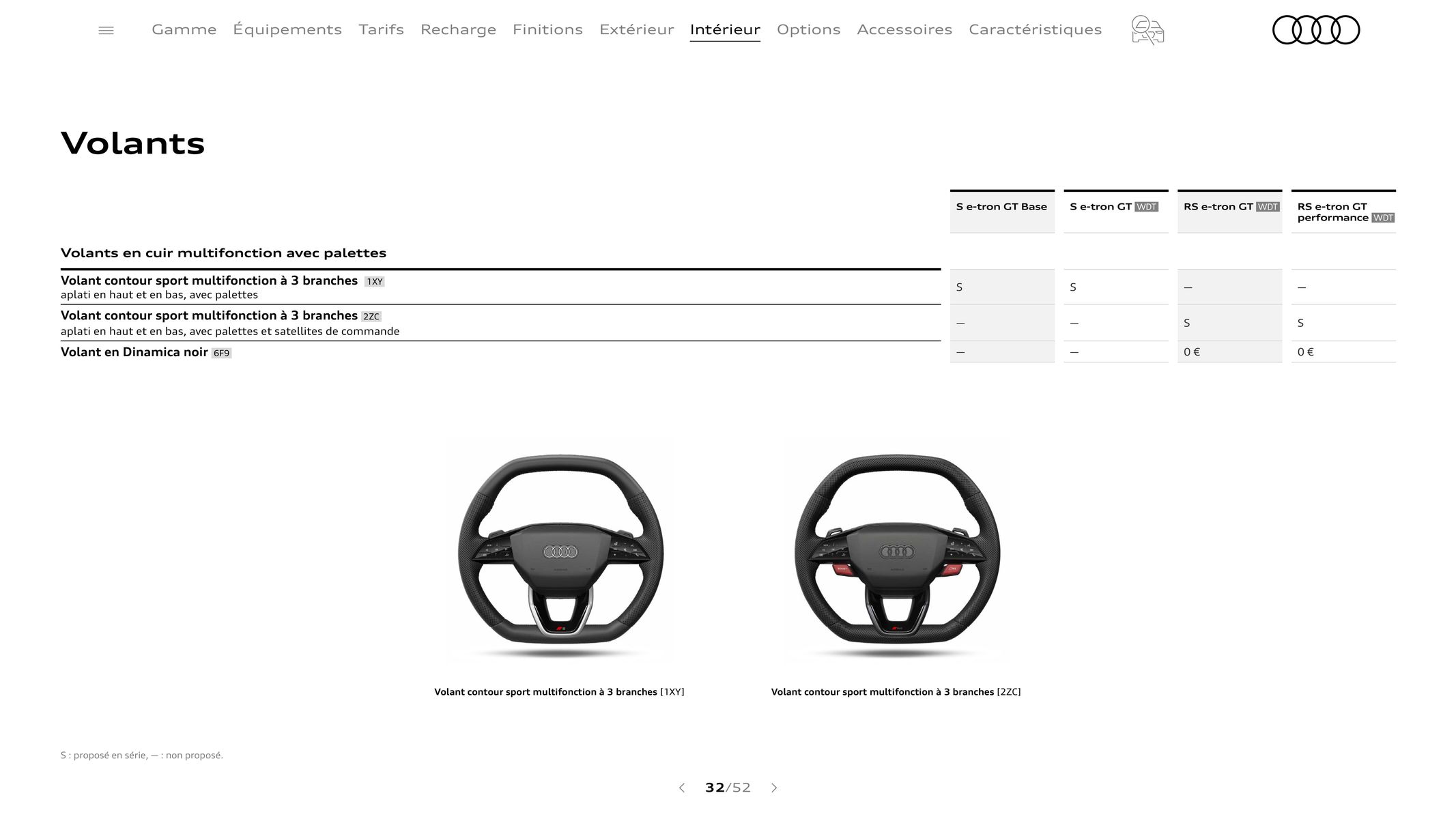Click the Volants page heading
The width and height of the screenshot is (1456, 819).
pos(133,143)
